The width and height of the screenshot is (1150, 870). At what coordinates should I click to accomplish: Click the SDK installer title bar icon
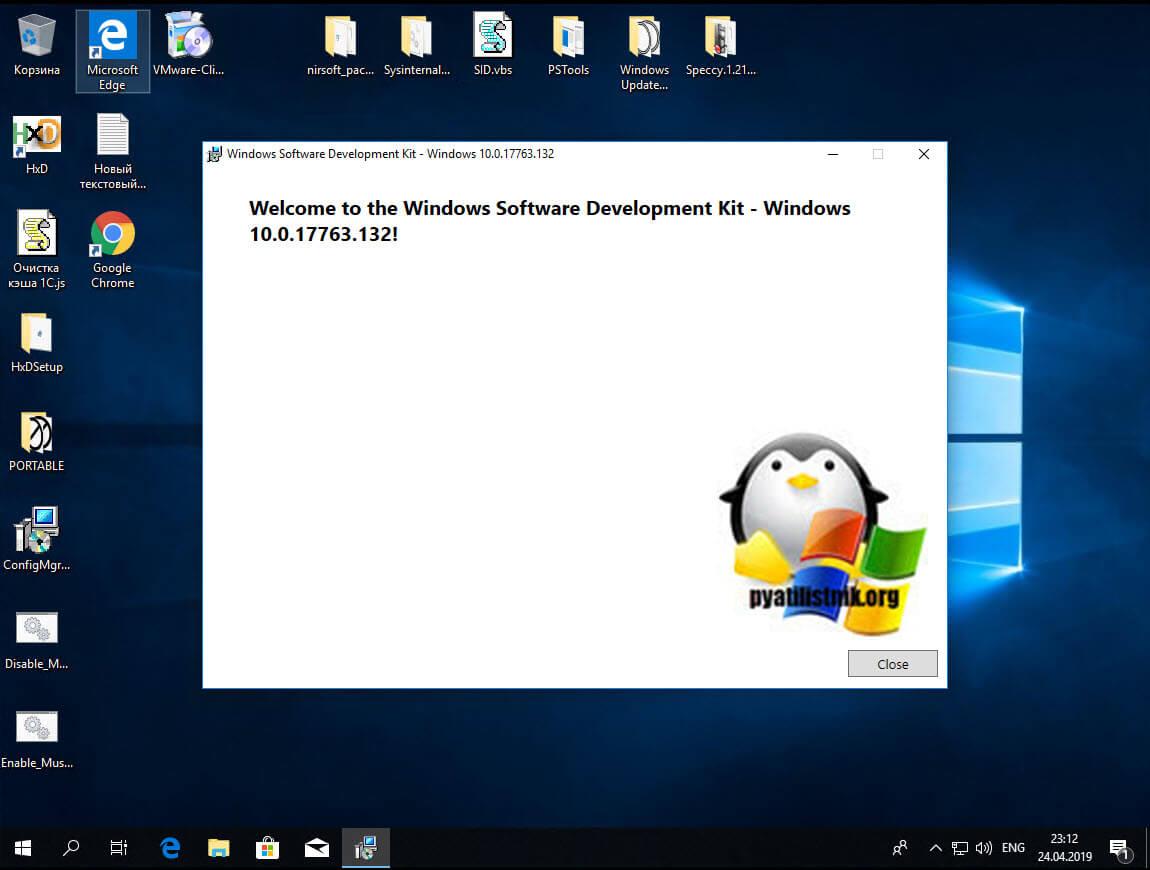click(214, 154)
